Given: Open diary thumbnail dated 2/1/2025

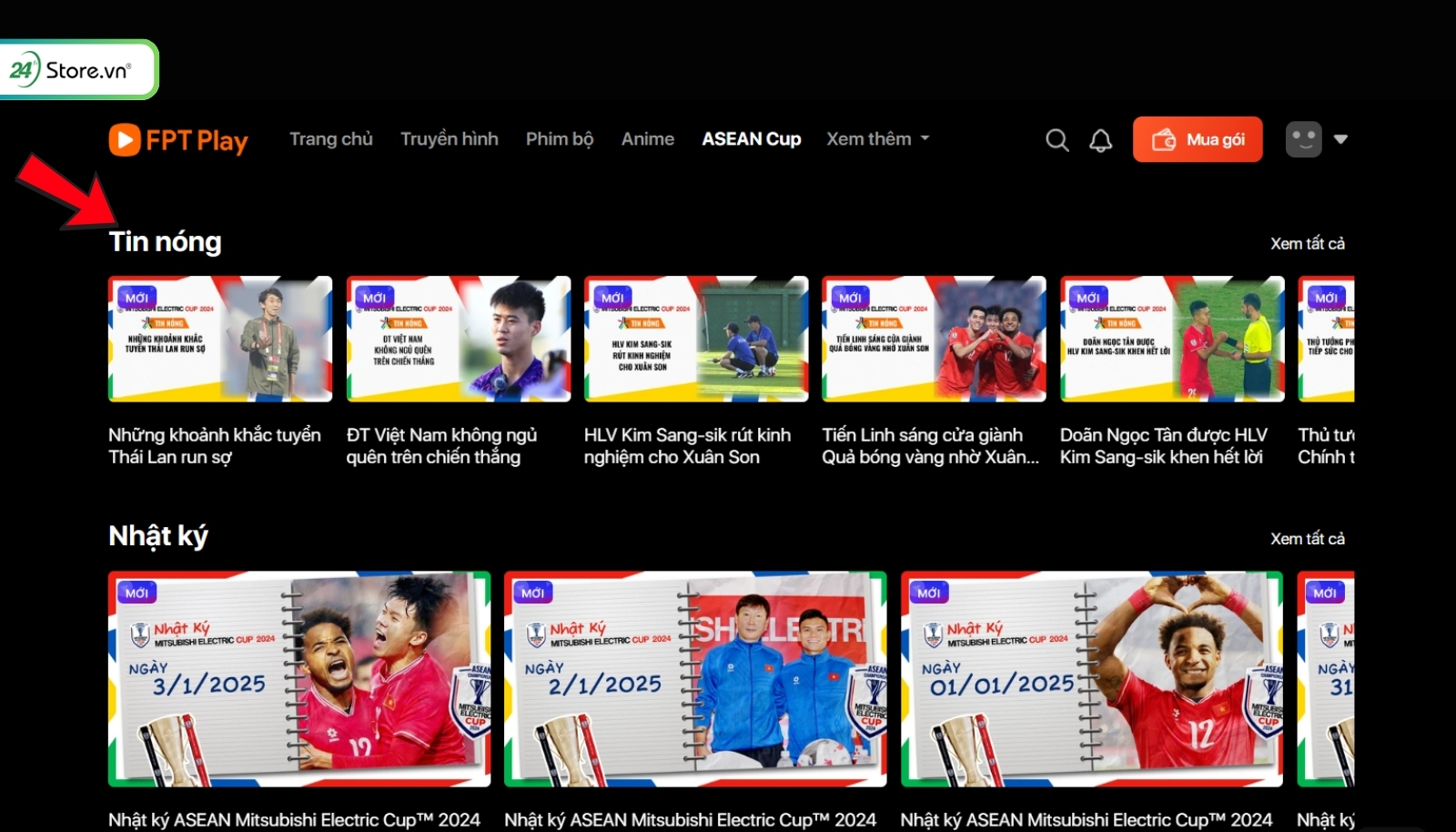Looking at the screenshot, I should 695,679.
